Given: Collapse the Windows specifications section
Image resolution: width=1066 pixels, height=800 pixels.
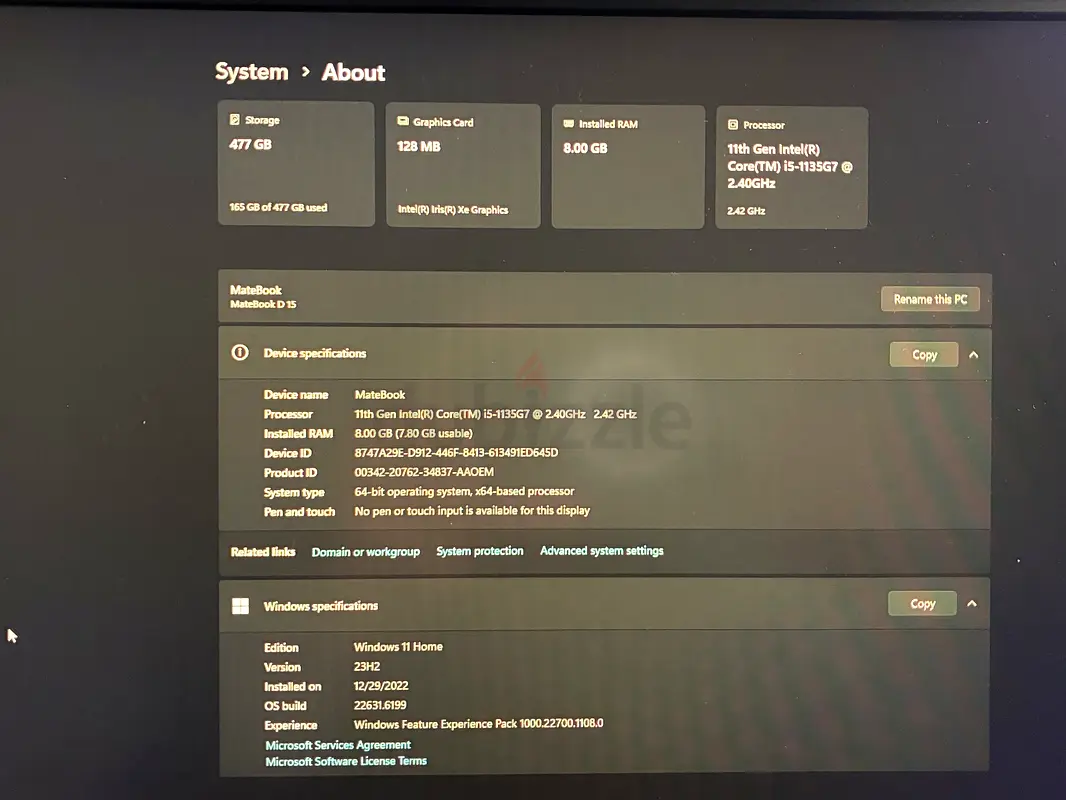Looking at the screenshot, I should coord(972,604).
